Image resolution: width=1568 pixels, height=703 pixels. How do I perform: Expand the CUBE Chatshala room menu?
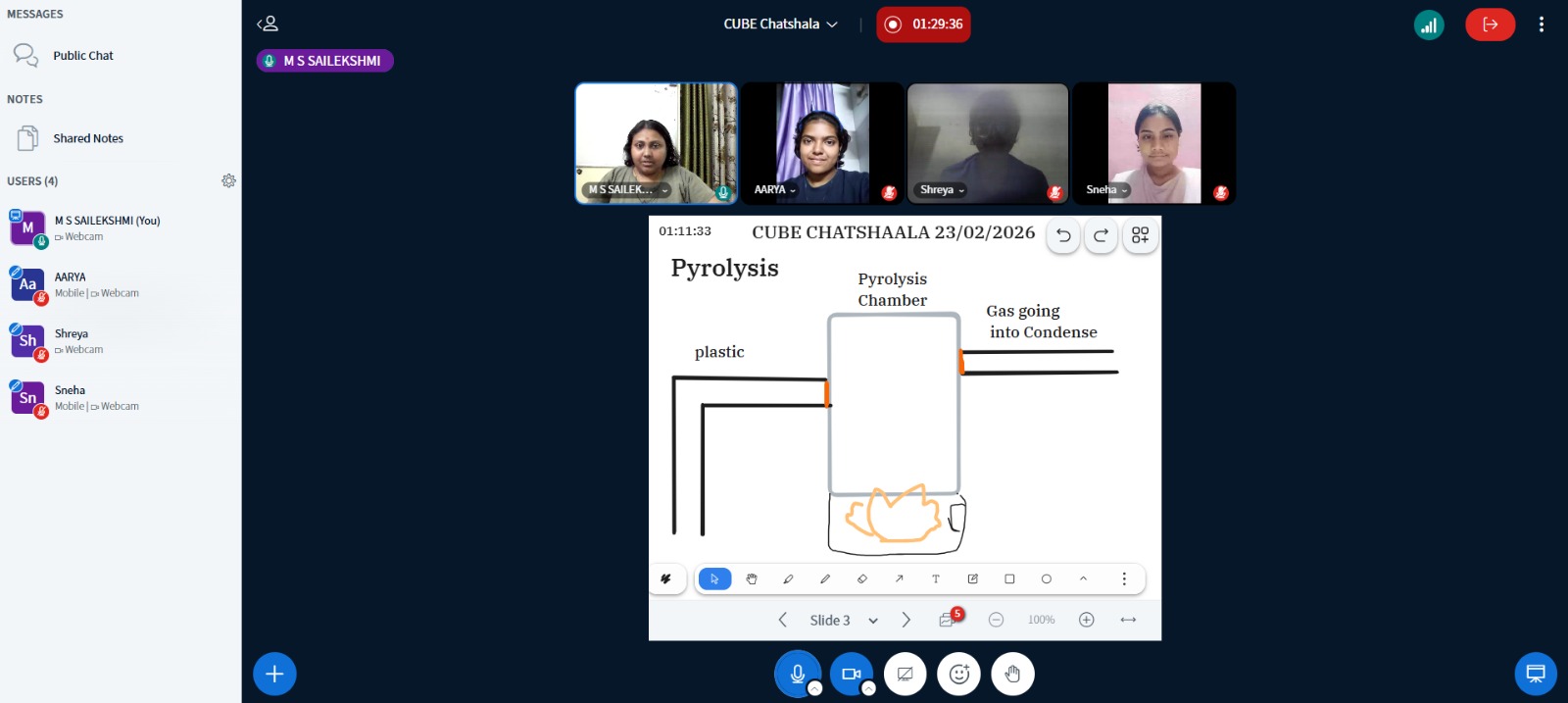pos(780,24)
